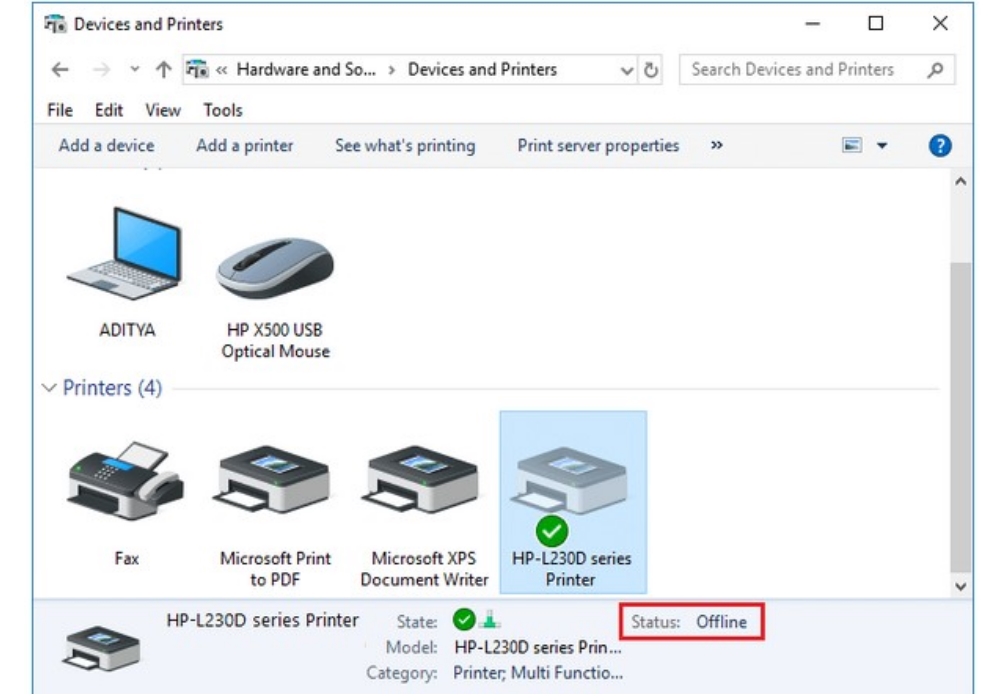Click See what's printing
The height and width of the screenshot is (700, 1000).
pos(405,146)
